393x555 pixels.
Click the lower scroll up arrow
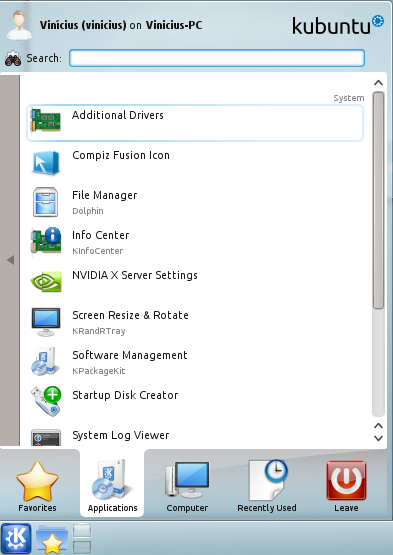378,425
